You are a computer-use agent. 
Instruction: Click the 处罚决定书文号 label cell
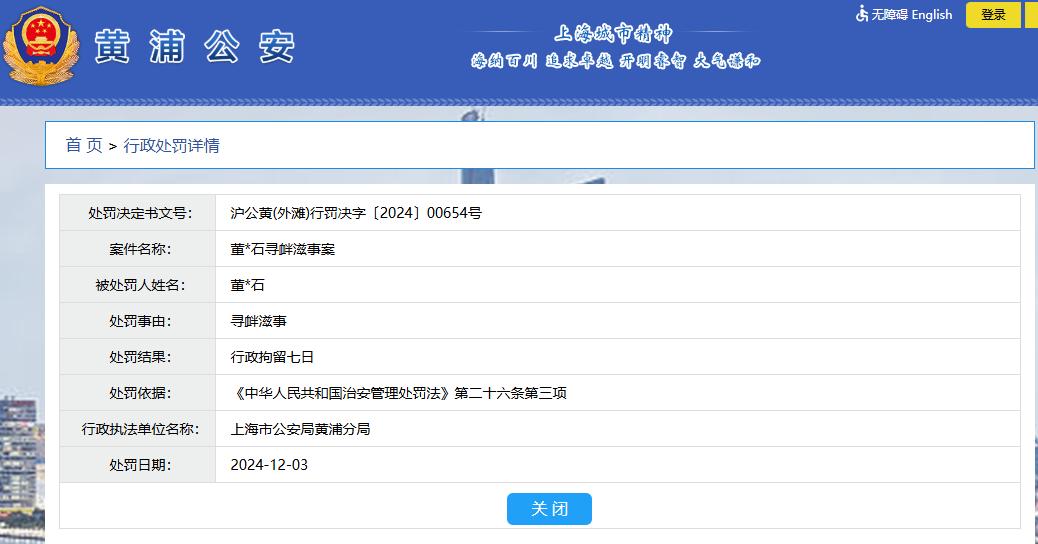point(138,213)
